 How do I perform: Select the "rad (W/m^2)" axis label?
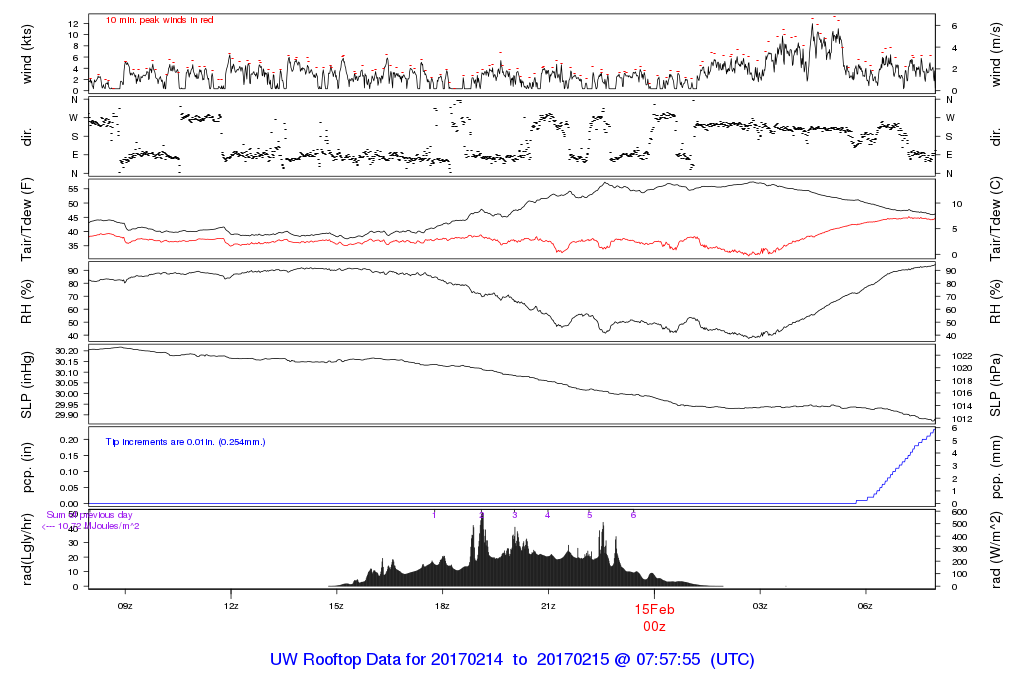pyautogui.click(x=995, y=550)
